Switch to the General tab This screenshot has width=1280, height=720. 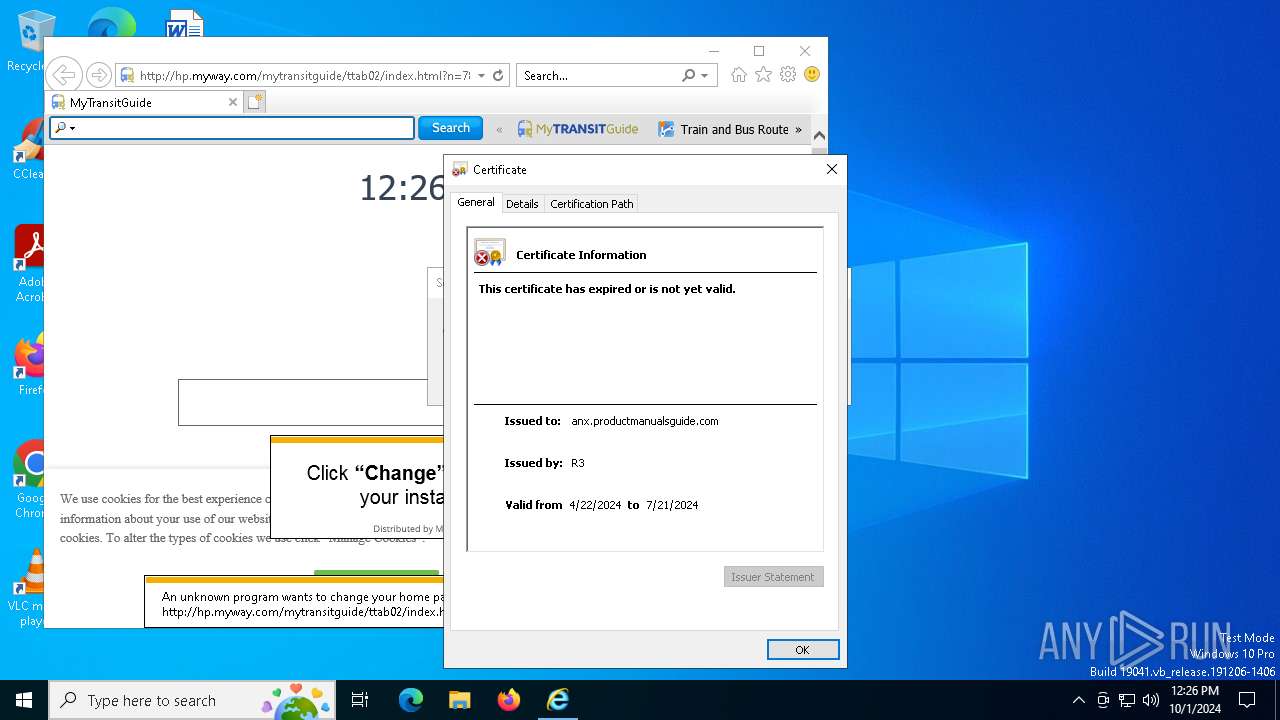[476, 202]
